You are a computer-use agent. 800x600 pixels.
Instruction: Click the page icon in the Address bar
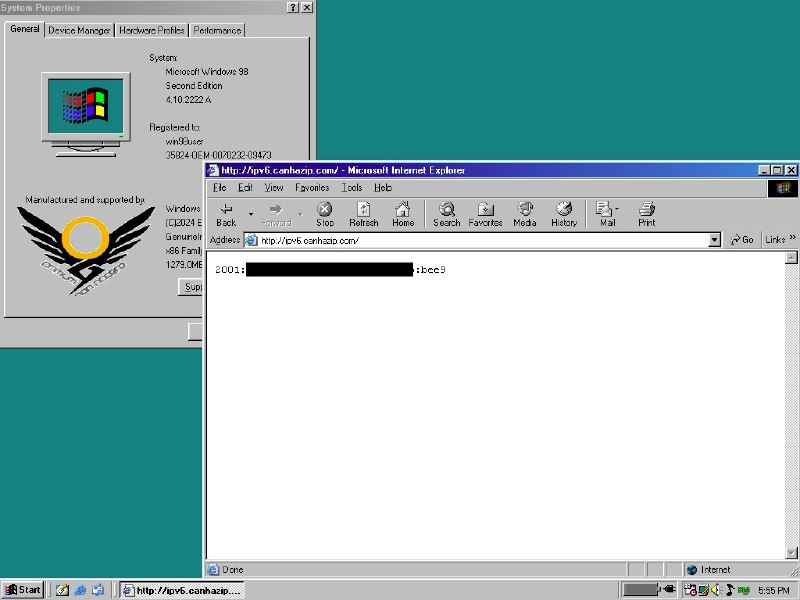pyautogui.click(x=252, y=240)
